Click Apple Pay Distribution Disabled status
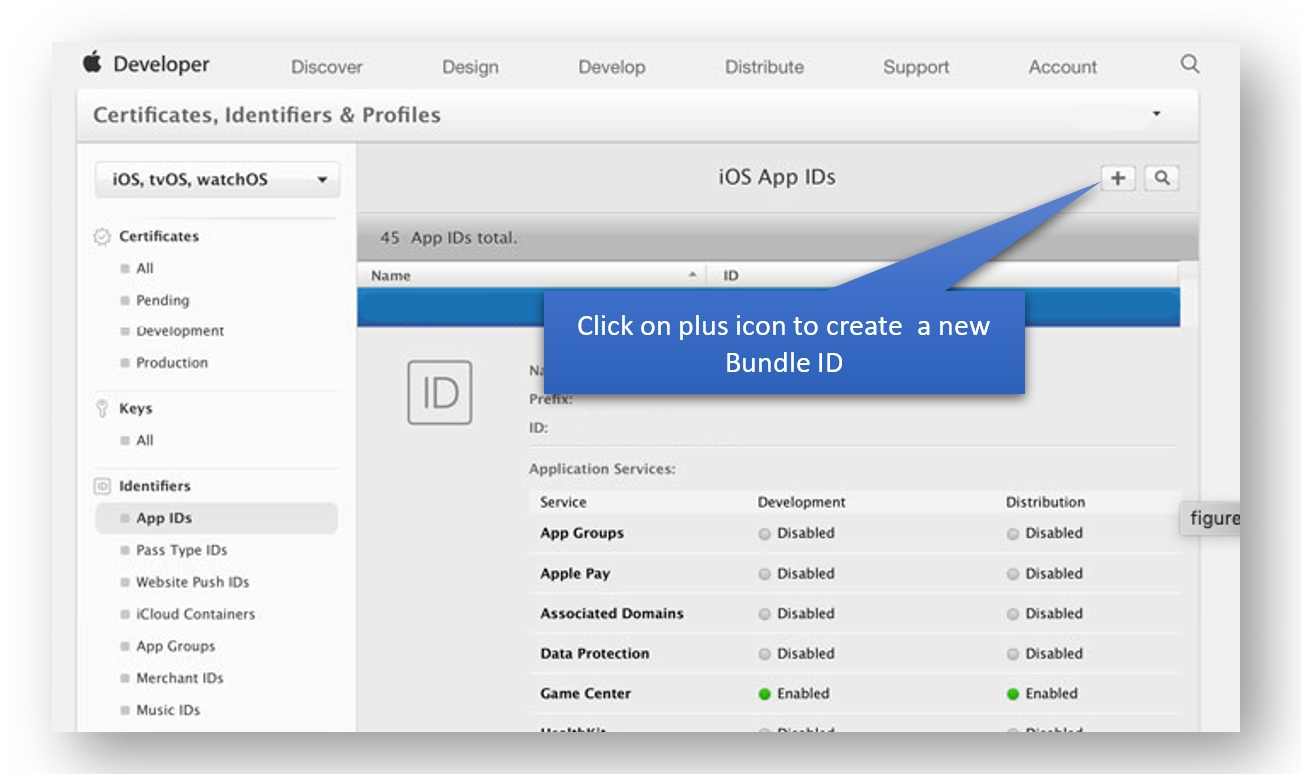Viewport: 1301px width, 774px height. click(x=1045, y=573)
